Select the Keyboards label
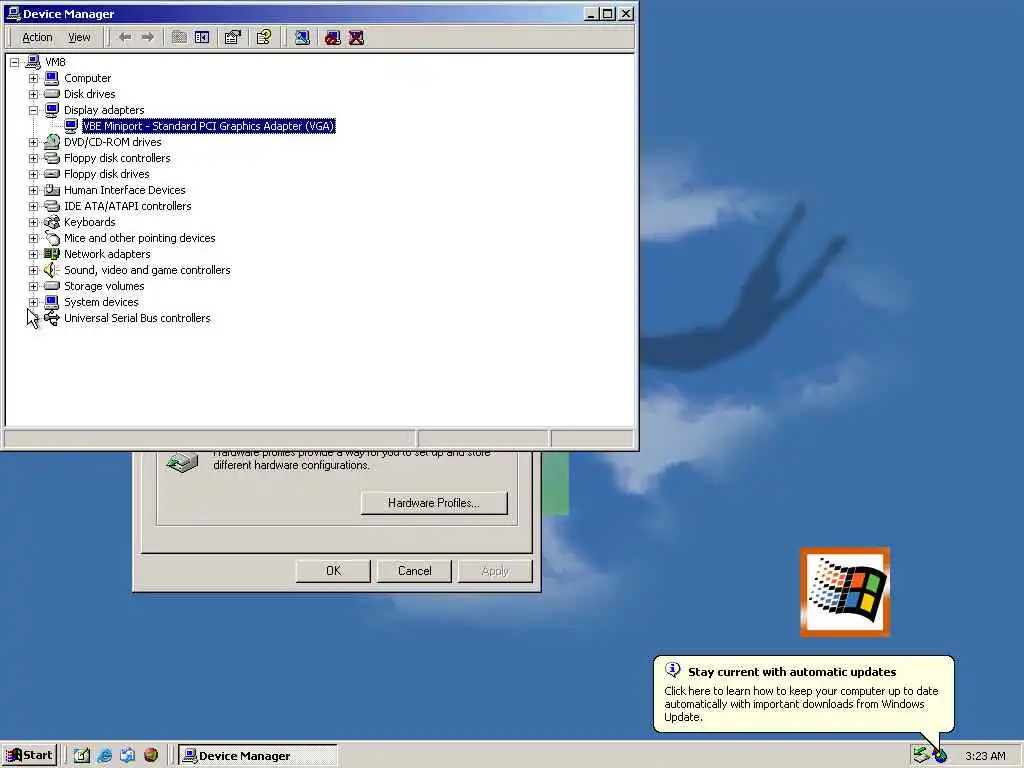 (89, 222)
